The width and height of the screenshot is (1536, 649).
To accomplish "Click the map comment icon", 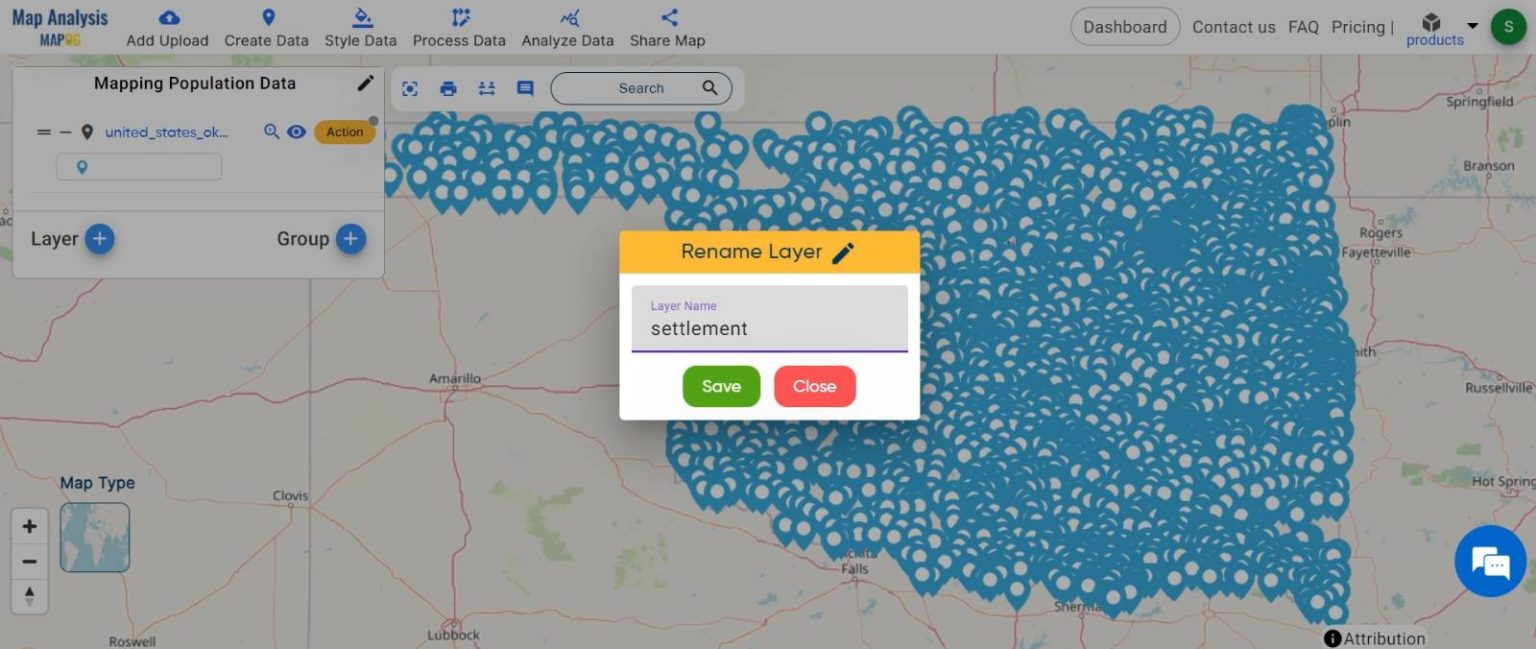I will pos(525,88).
